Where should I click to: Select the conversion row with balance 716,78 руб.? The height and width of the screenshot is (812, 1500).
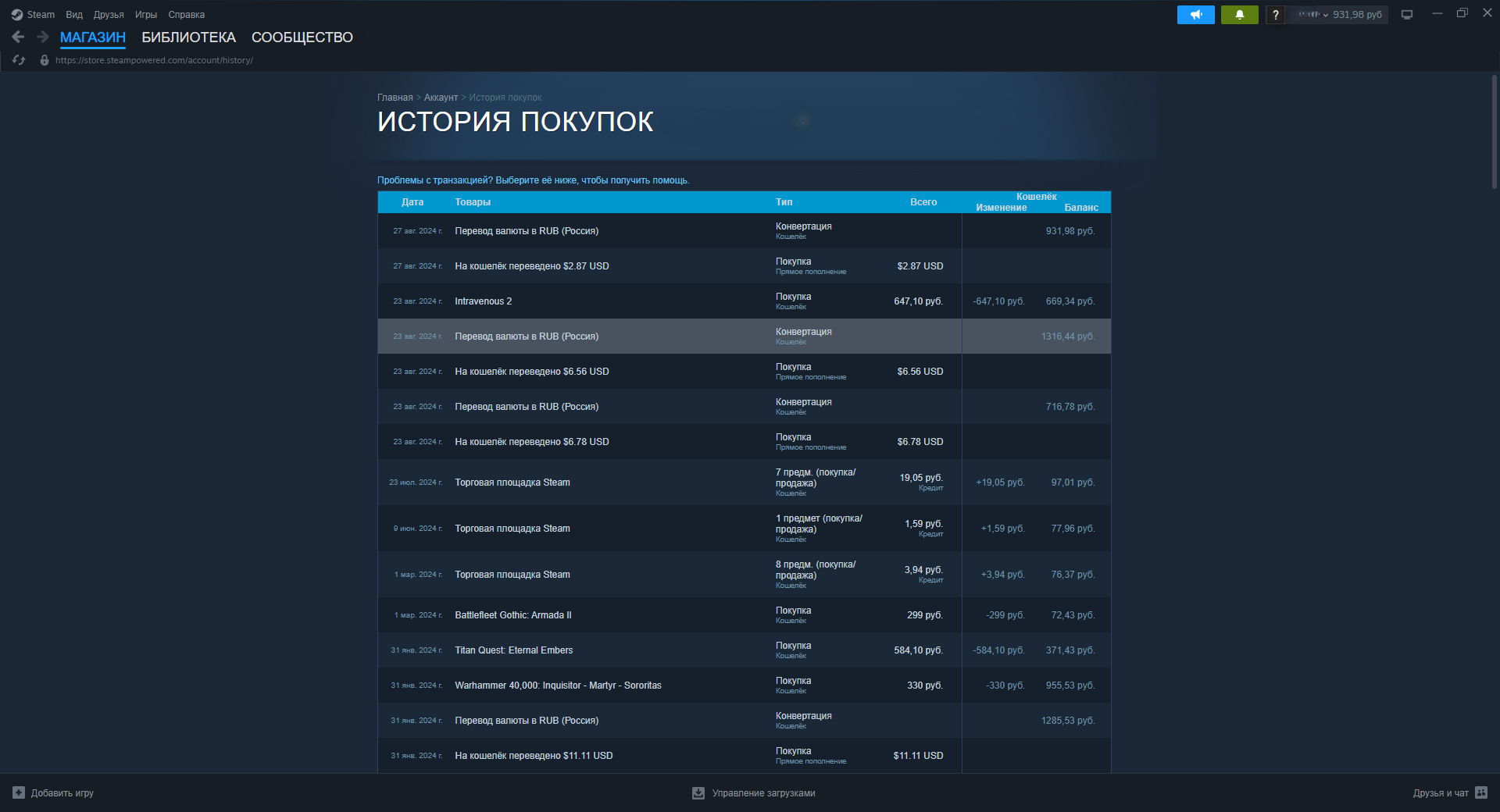(x=745, y=407)
